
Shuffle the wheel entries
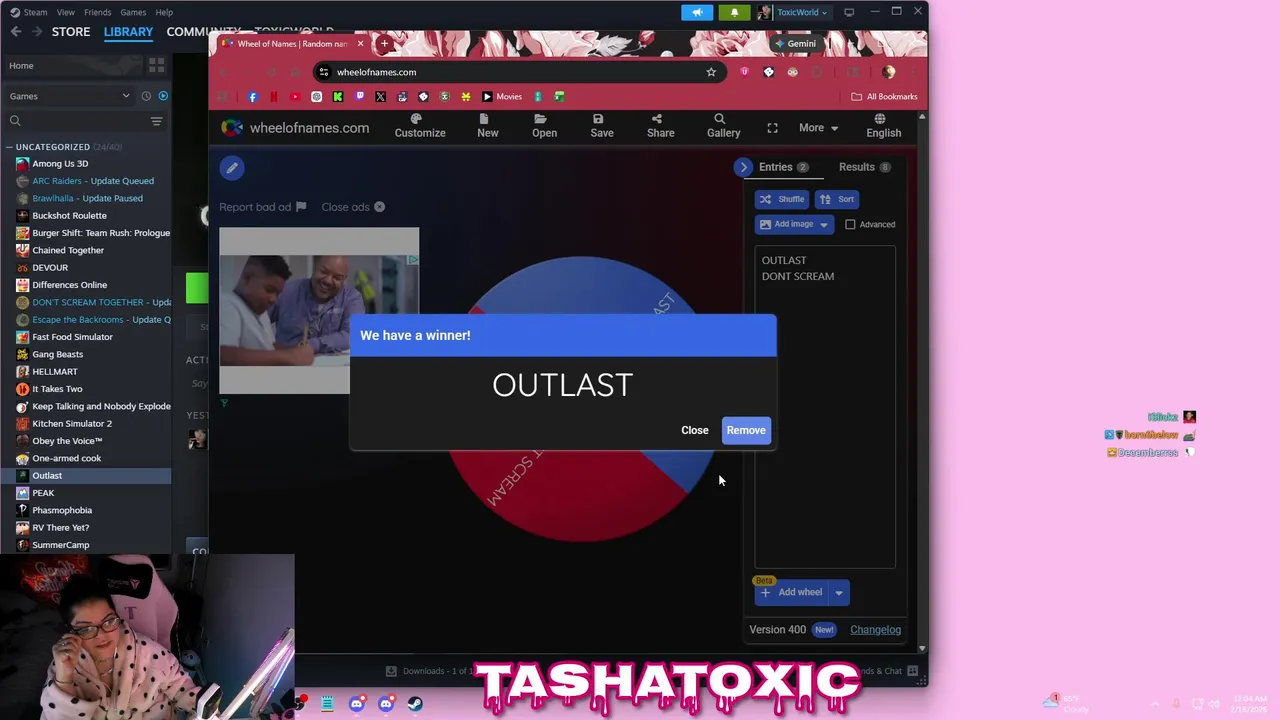point(781,199)
